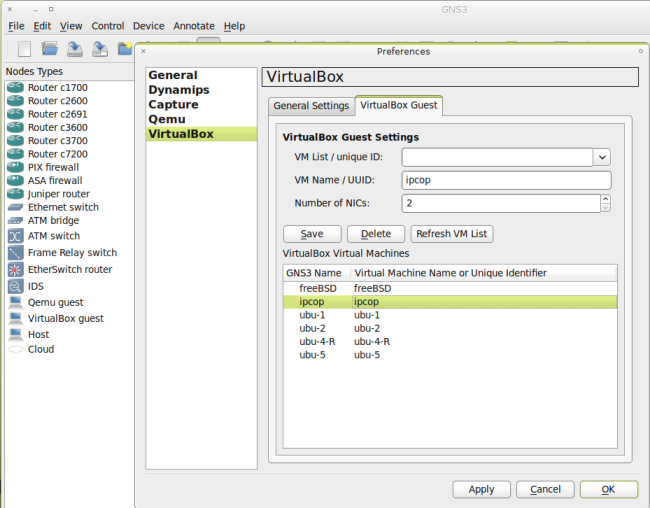Image resolution: width=650 pixels, height=508 pixels.
Task: Open the Device menu
Action: (149, 25)
